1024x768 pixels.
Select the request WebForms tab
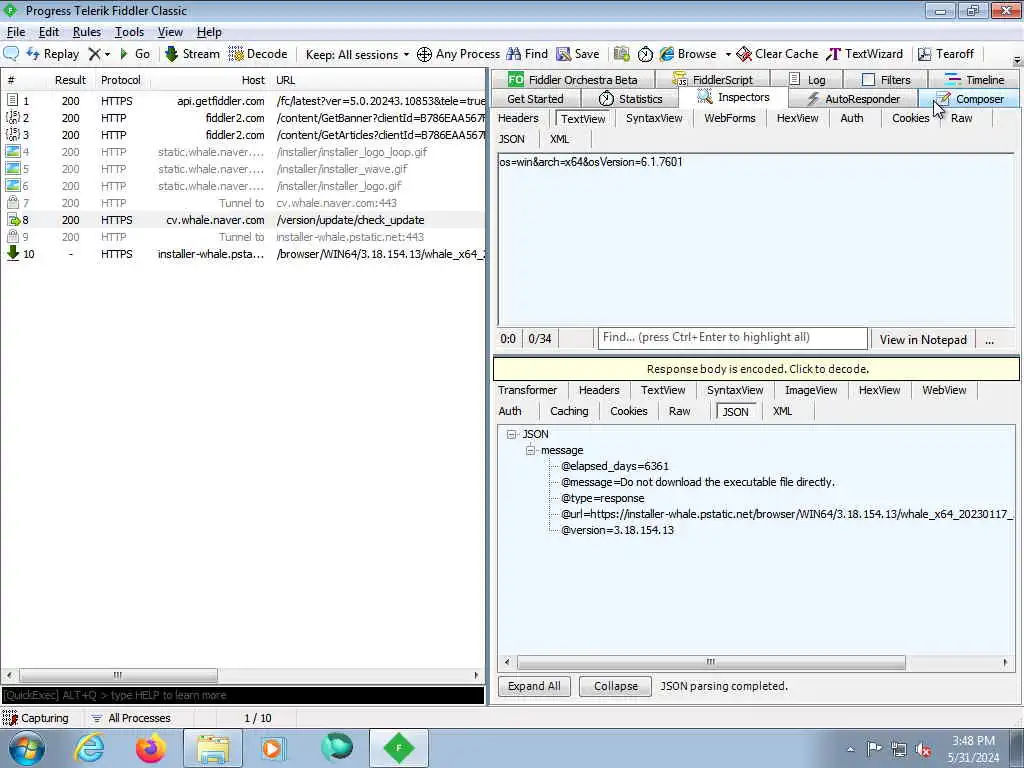pyautogui.click(x=729, y=118)
